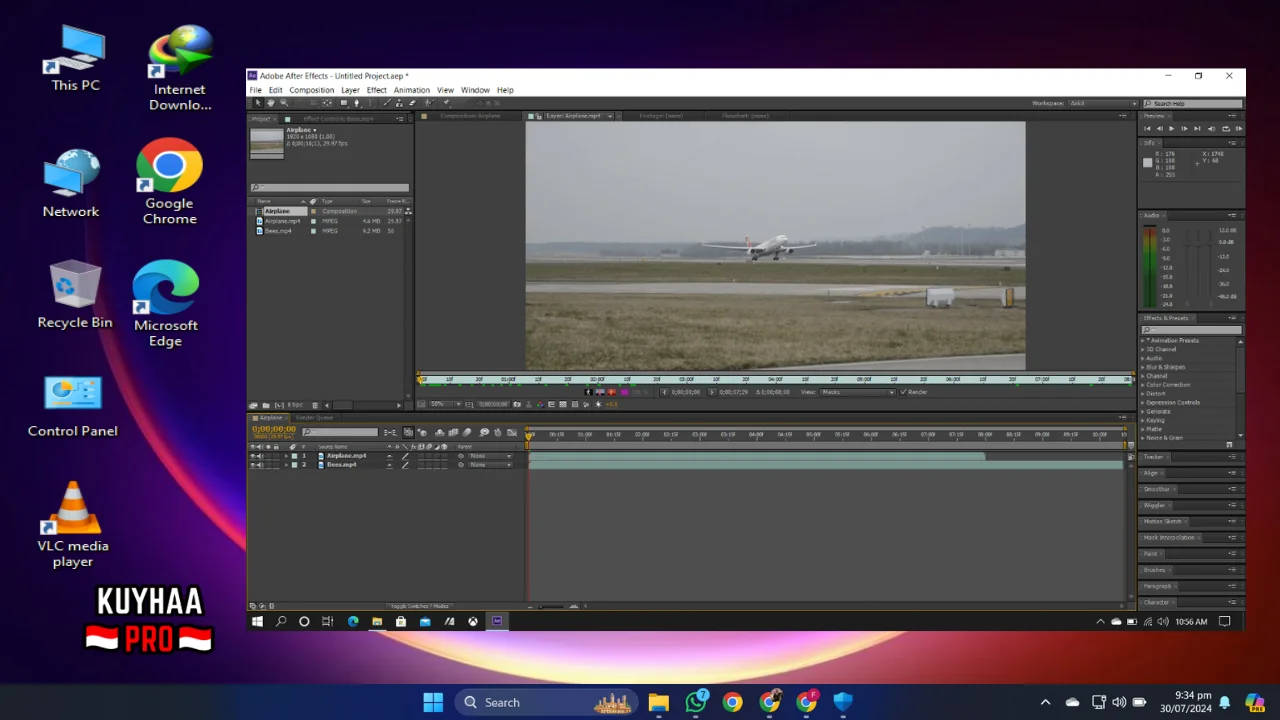Click the new folder icon in Project panel
The width and height of the screenshot is (1280, 720).
click(266, 405)
